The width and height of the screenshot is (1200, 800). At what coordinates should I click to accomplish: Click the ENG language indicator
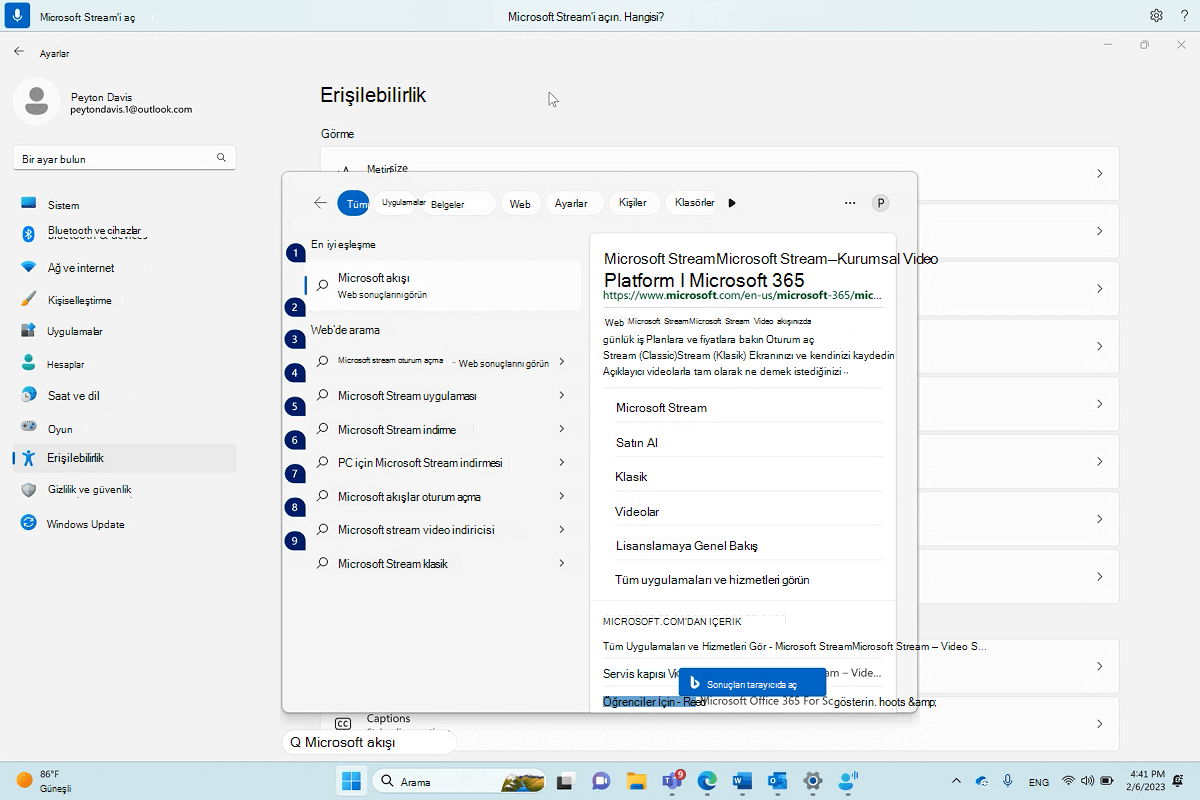point(1039,781)
